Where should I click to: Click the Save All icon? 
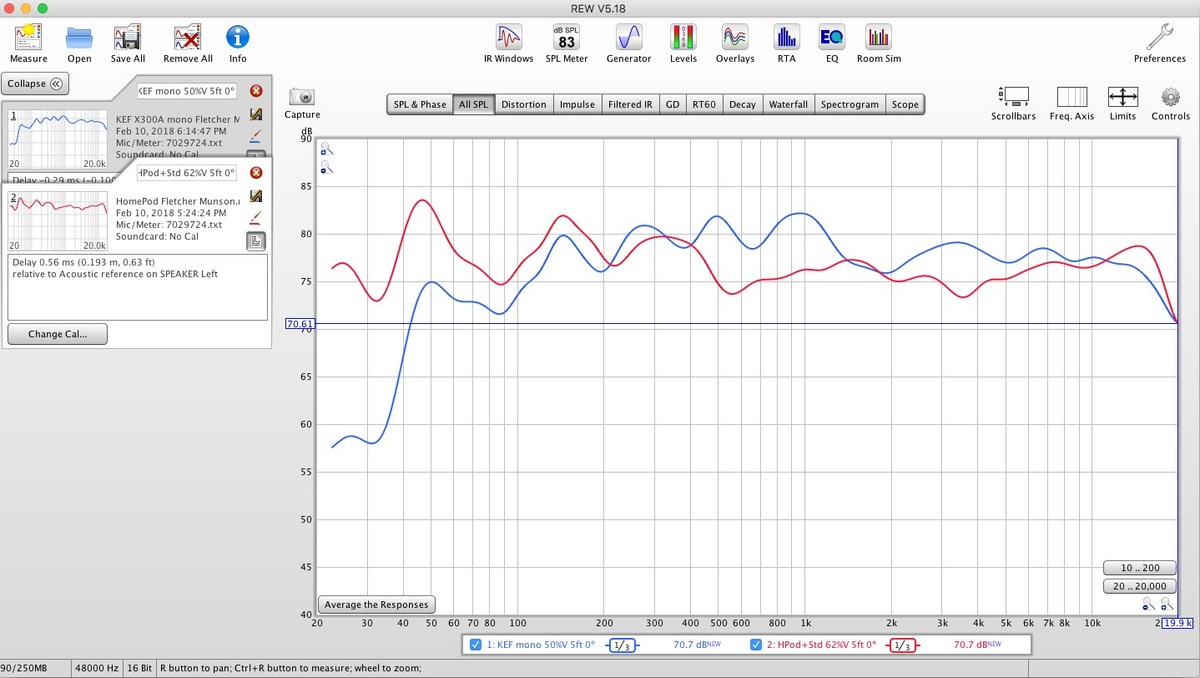(128, 38)
